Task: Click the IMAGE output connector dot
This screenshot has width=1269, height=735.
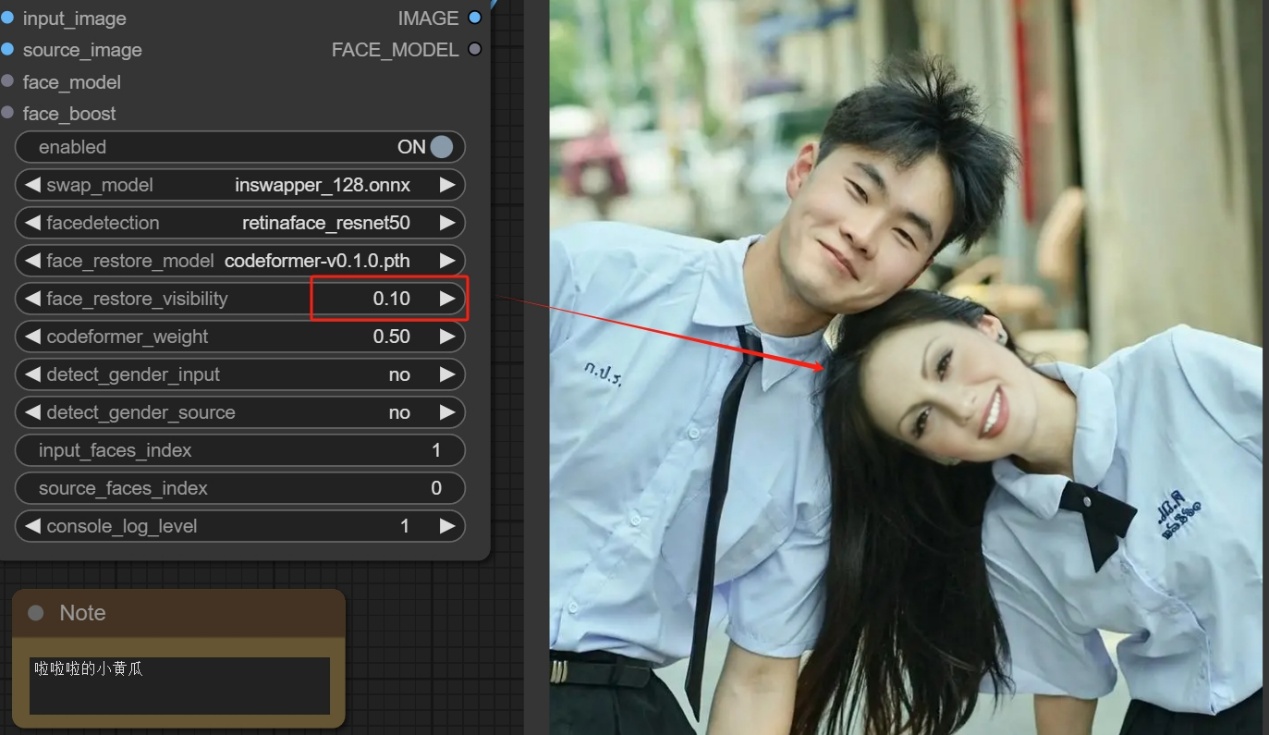Action: point(474,18)
